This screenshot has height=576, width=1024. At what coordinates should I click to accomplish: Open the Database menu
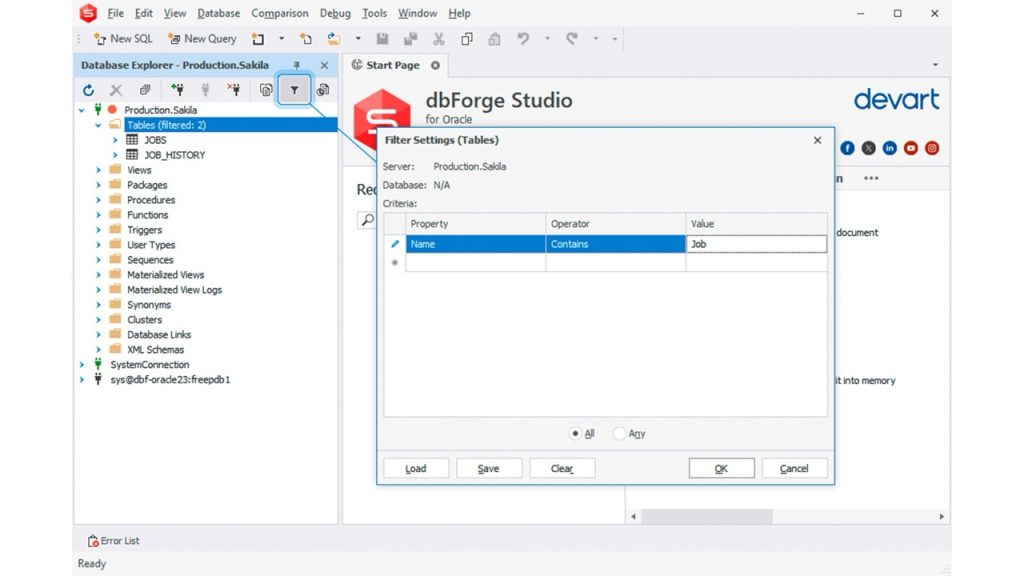pyautogui.click(x=218, y=13)
